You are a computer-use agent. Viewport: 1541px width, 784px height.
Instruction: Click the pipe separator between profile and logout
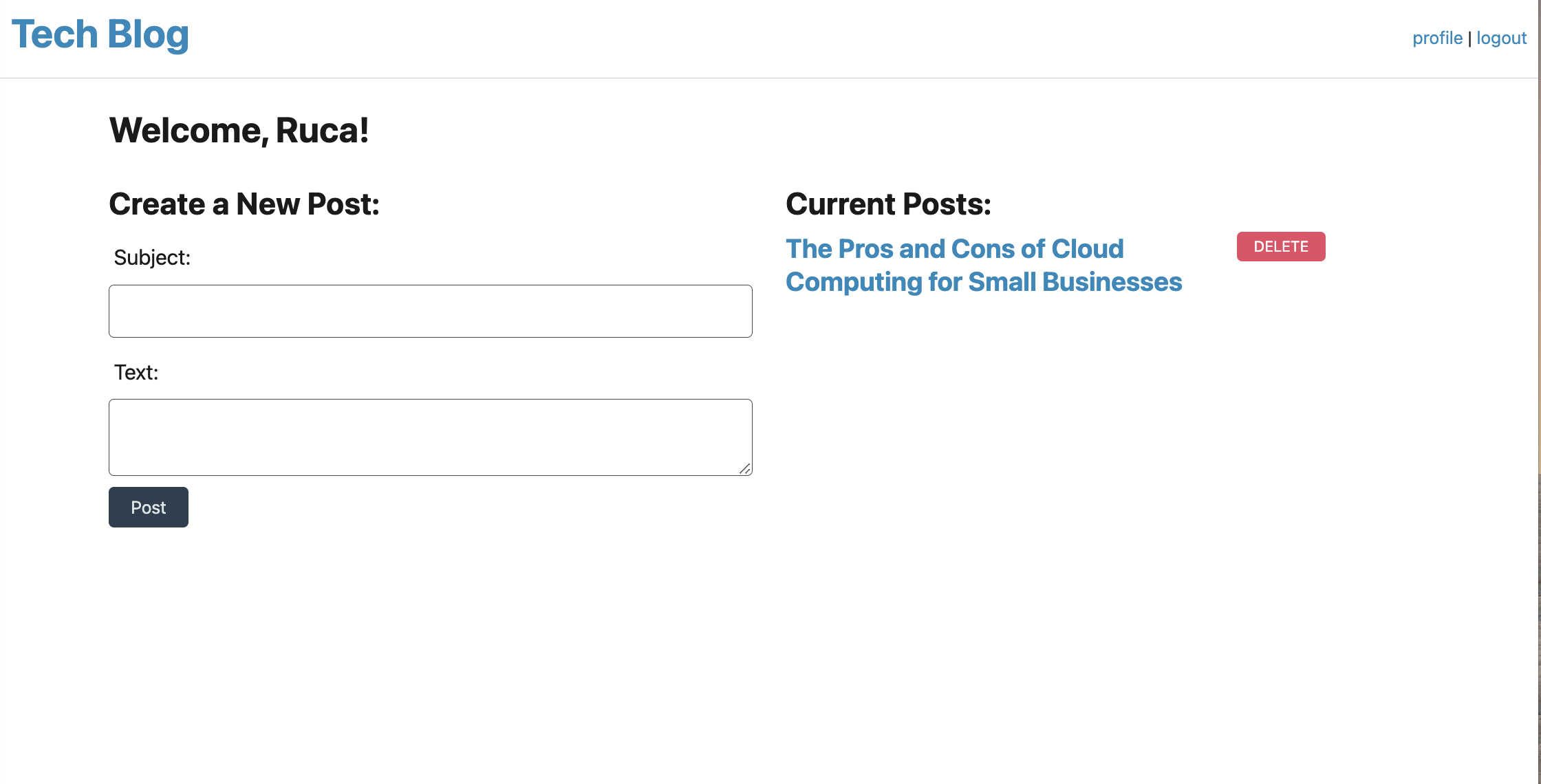click(1469, 38)
